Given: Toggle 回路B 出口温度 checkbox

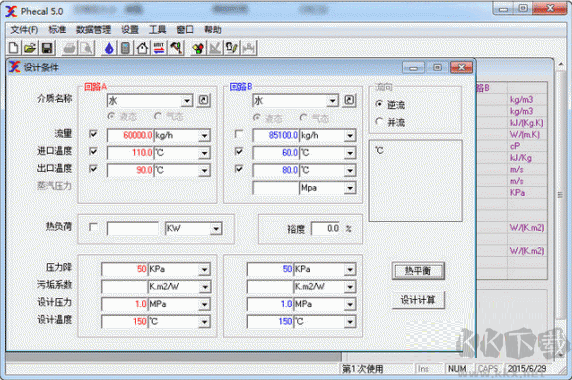Looking at the screenshot, I should (x=239, y=168).
